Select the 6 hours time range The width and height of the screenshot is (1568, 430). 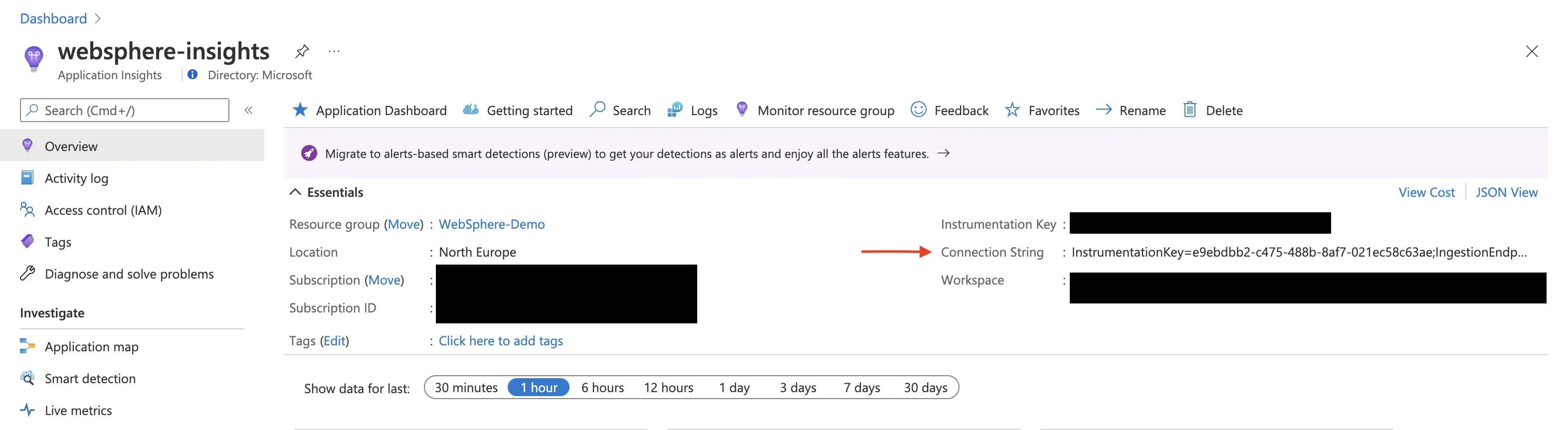tap(602, 388)
